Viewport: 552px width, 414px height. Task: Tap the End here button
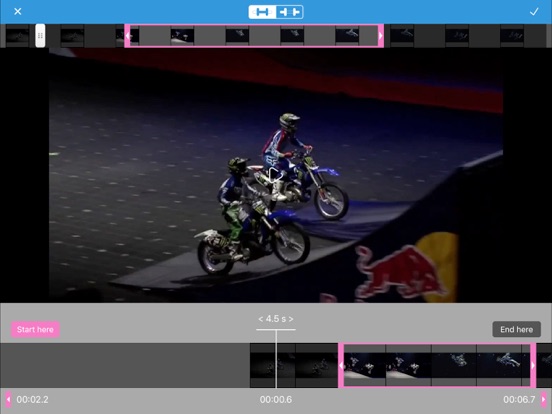coord(516,329)
